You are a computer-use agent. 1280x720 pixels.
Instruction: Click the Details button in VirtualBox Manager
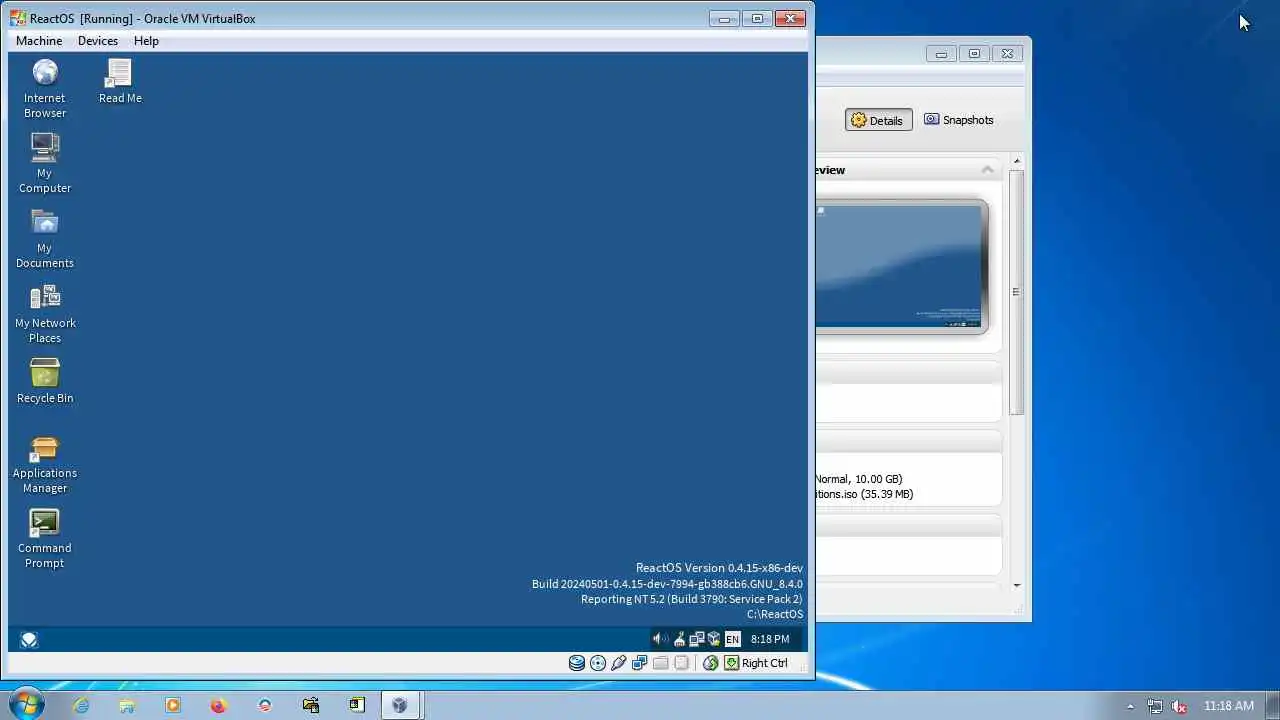coord(878,120)
